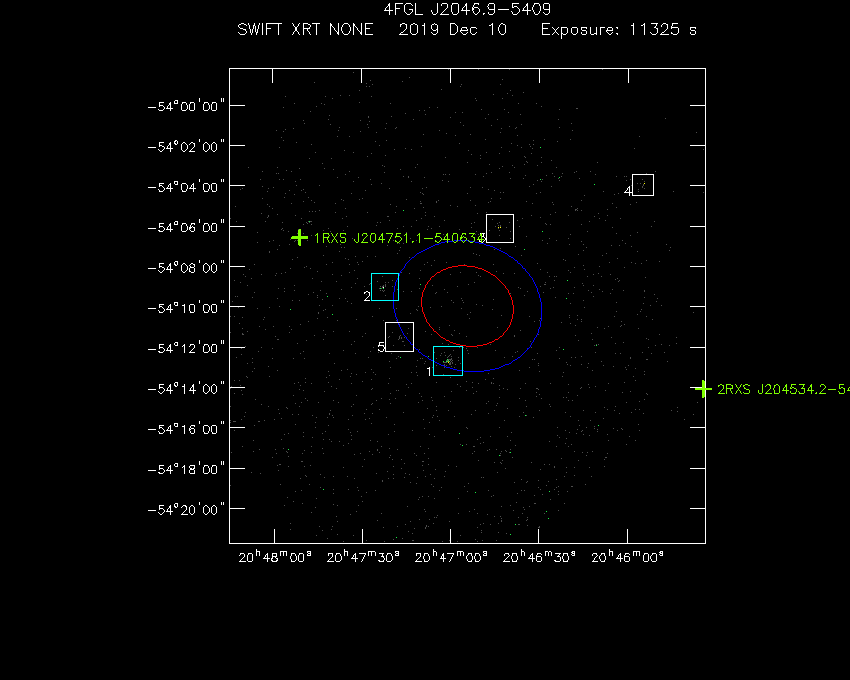Click the title 4FGL J2046.9-5409

point(467,9)
